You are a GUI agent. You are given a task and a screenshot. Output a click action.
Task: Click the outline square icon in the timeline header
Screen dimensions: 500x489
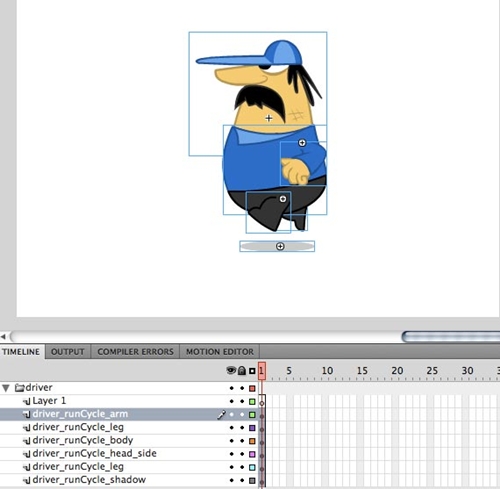click(x=252, y=371)
